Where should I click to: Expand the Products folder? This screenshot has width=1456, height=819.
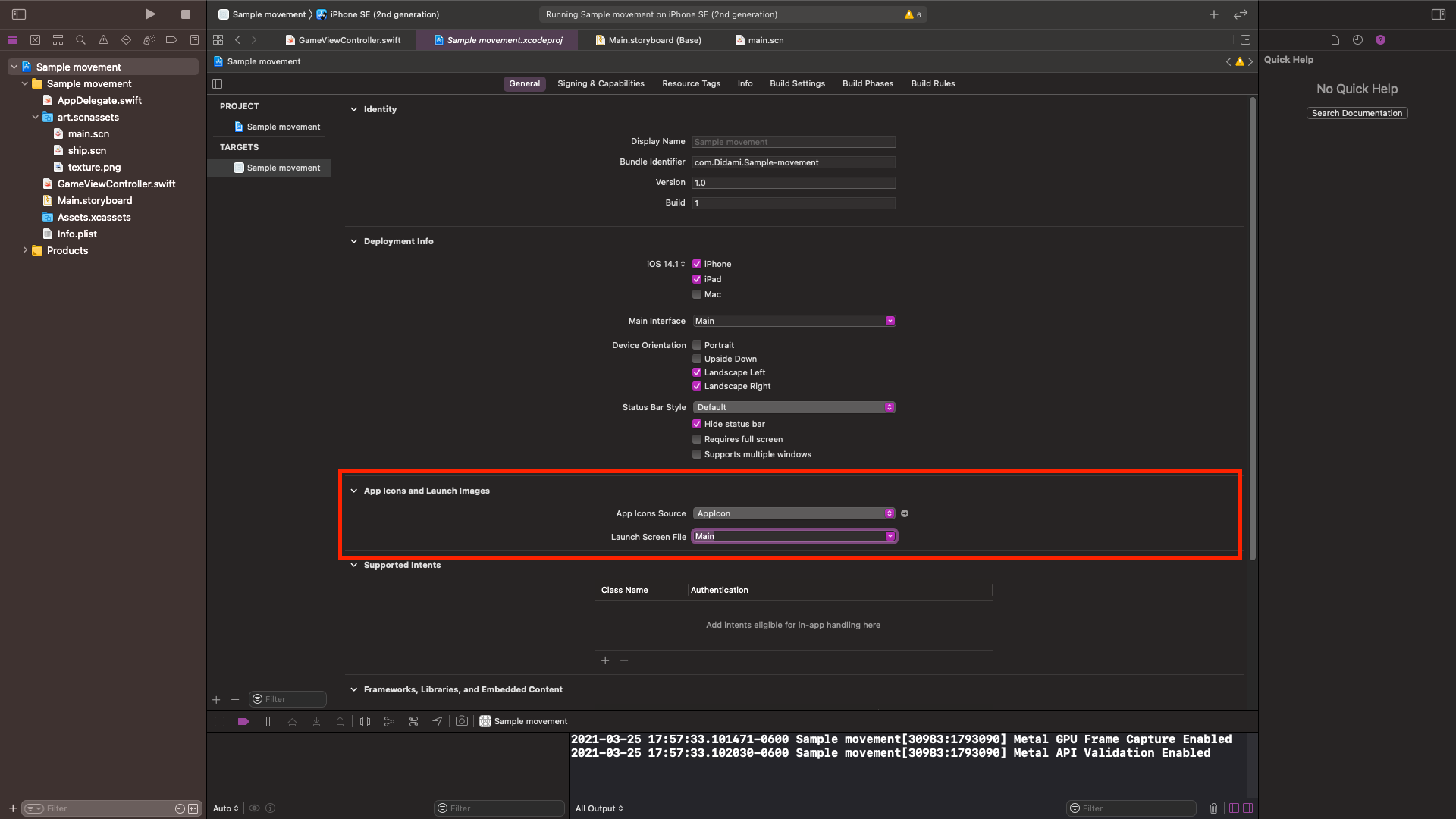point(25,250)
